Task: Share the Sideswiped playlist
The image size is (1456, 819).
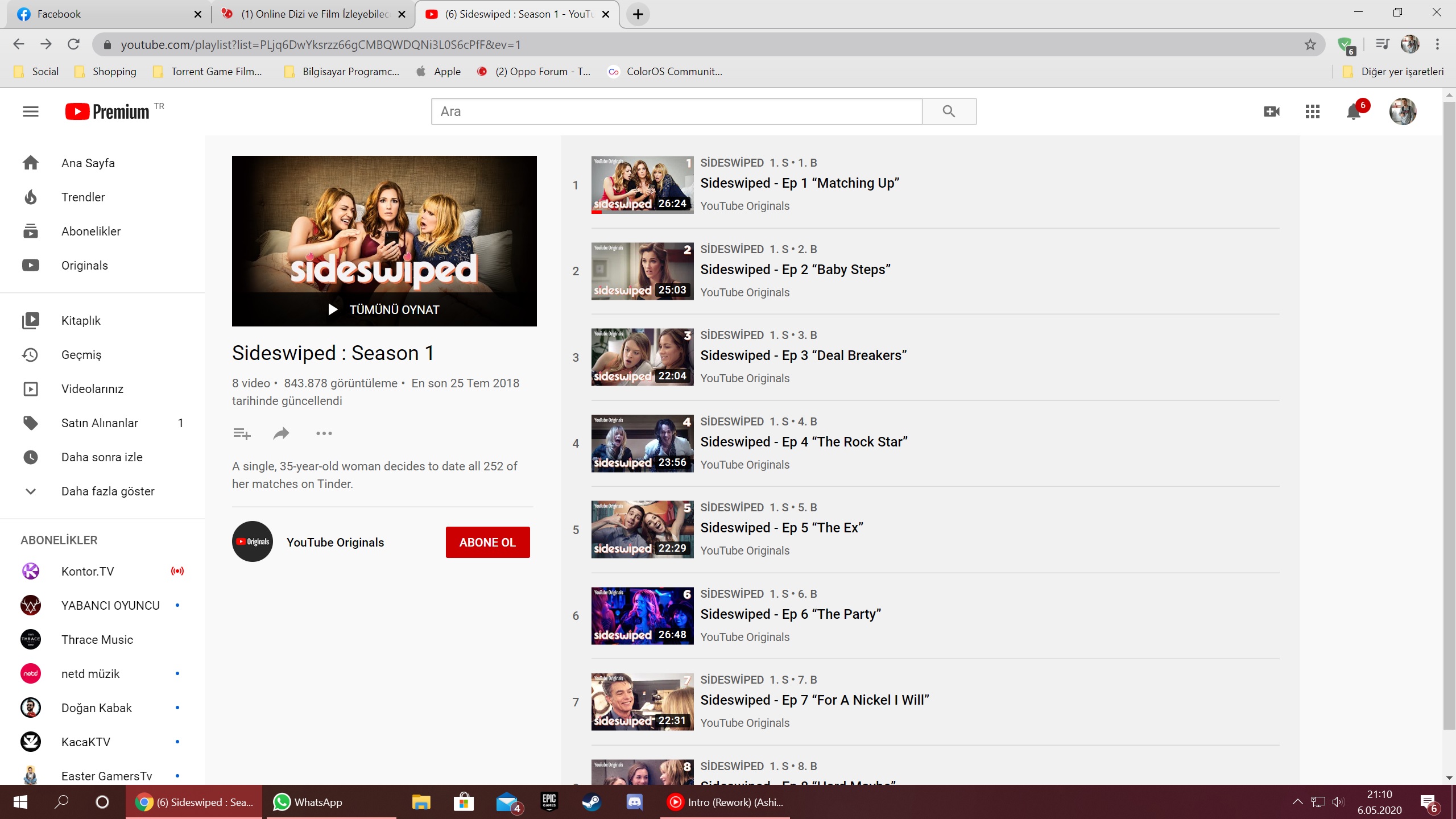Action: (x=282, y=433)
